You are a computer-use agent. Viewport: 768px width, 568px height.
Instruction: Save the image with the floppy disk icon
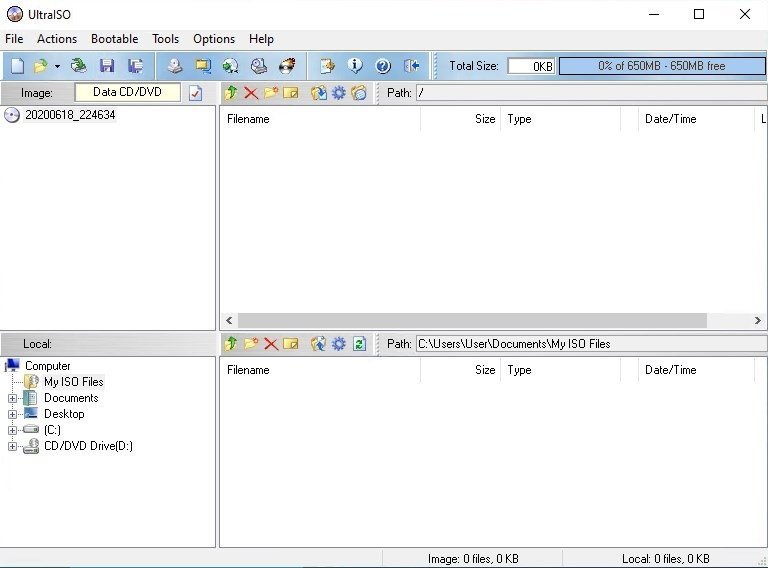click(x=107, y=66)
